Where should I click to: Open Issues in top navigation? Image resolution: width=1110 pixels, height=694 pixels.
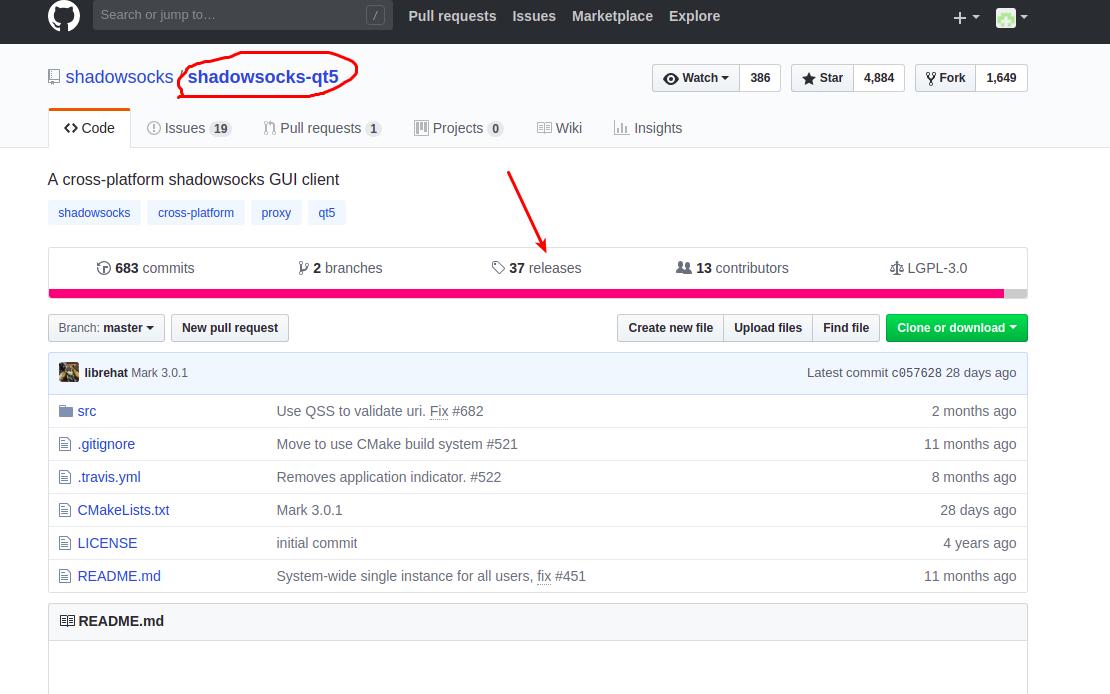[534, 16]
